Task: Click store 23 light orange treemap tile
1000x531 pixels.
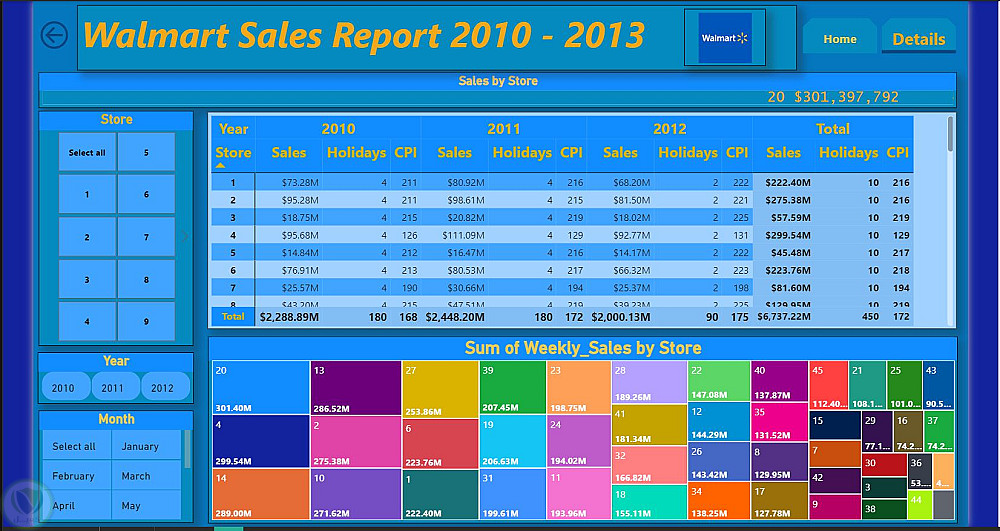Action: (578, 387)
